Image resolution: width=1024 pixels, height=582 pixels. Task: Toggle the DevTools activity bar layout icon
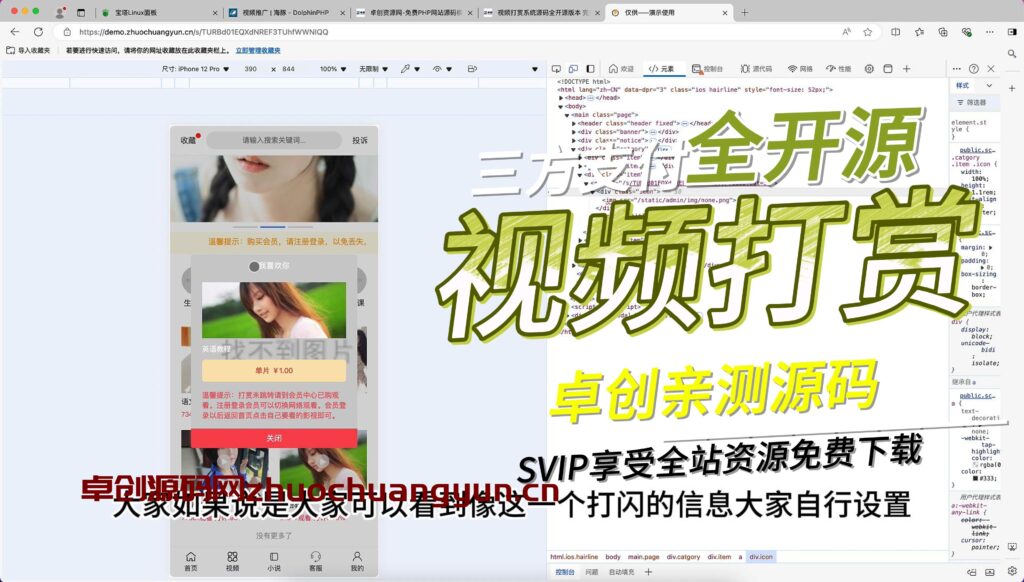tap(590, 69)
